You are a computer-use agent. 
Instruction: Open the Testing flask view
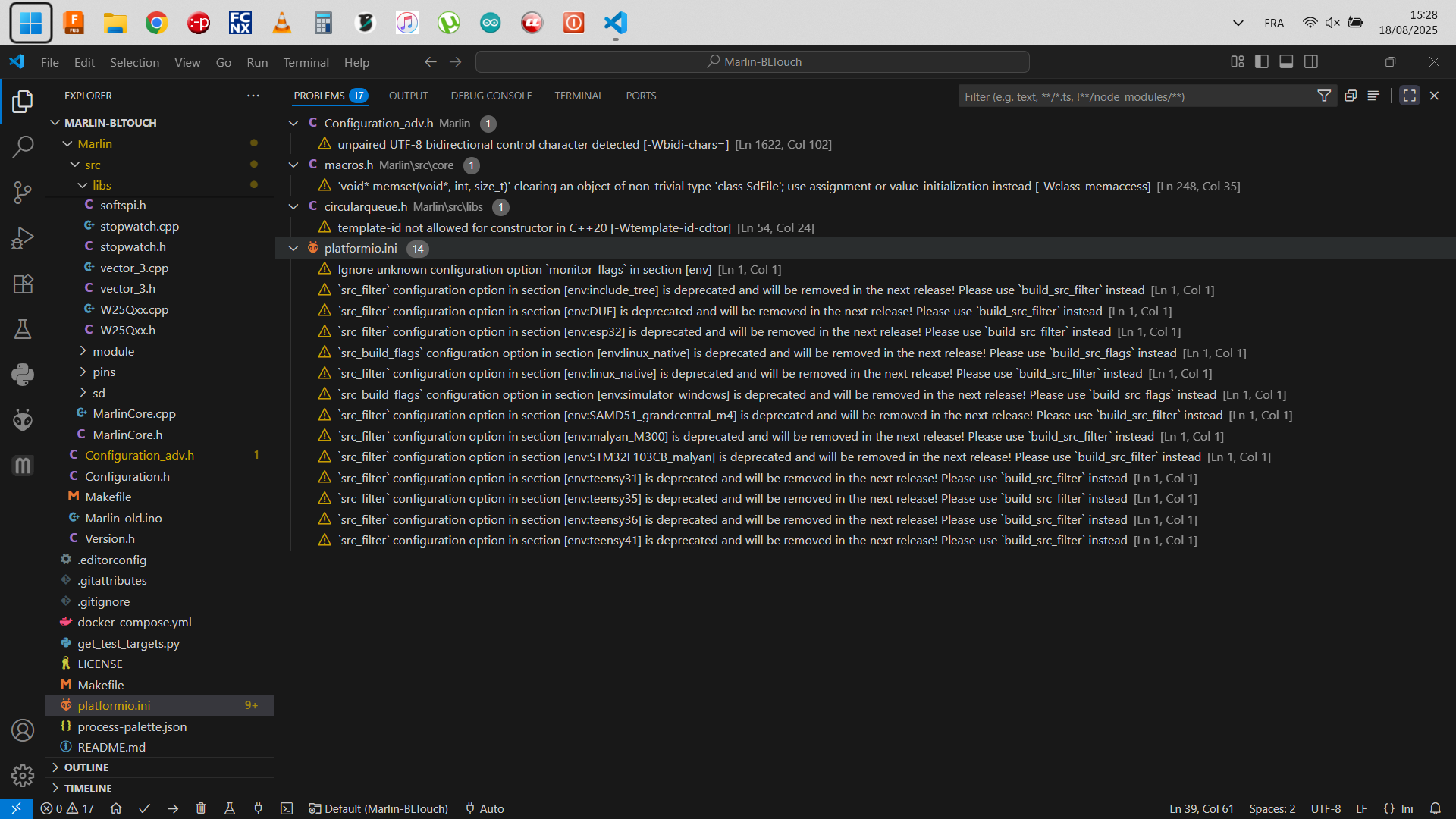23,329
